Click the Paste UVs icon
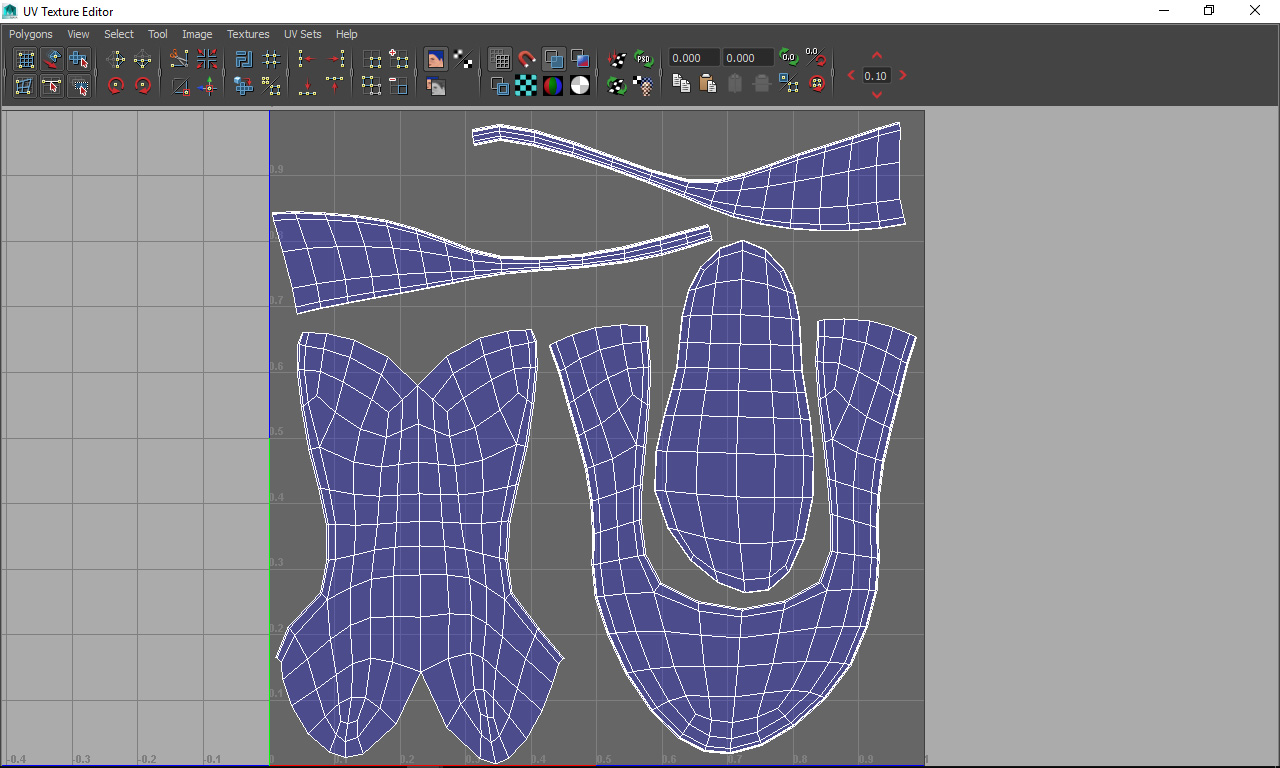The image size is (1280, 768). (x=708, y=85)
